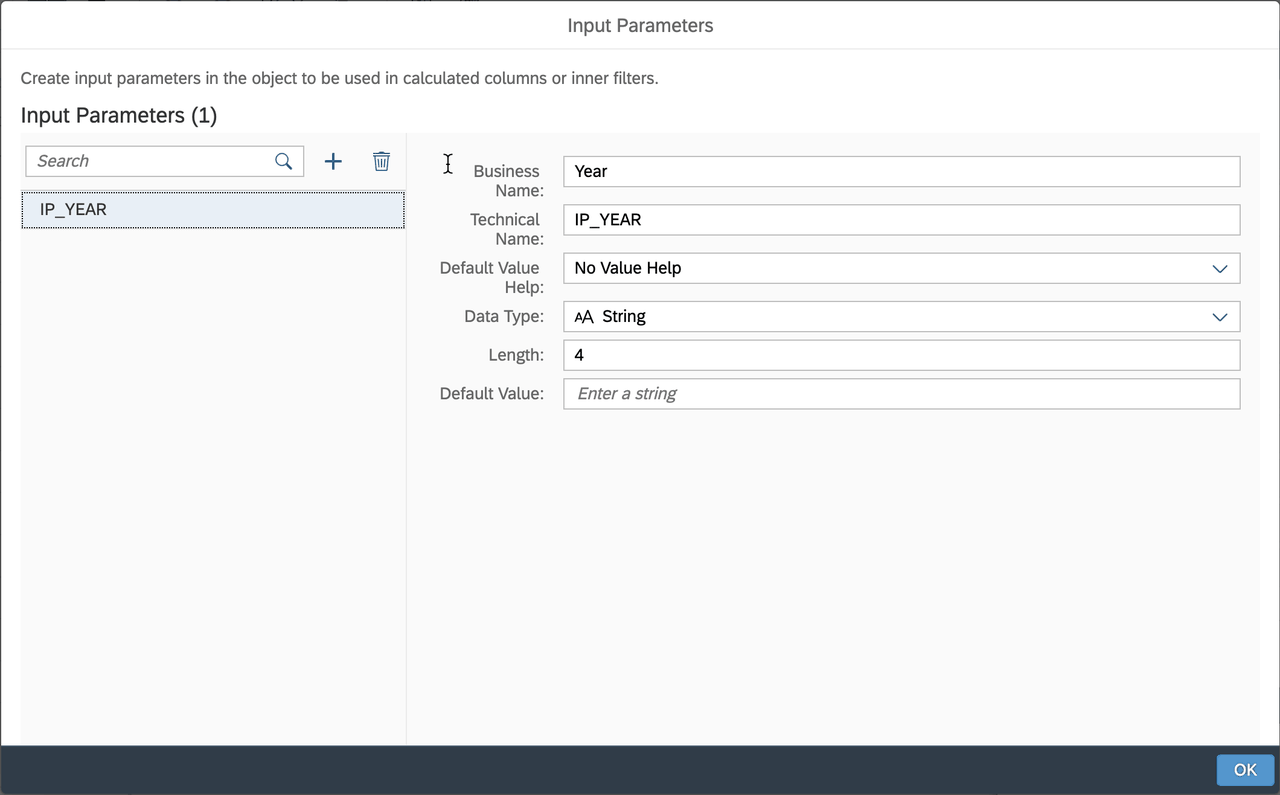This screenshot has height=795, width=1280.
Task: Click the Length field containing 4
Action: (900, 355)
